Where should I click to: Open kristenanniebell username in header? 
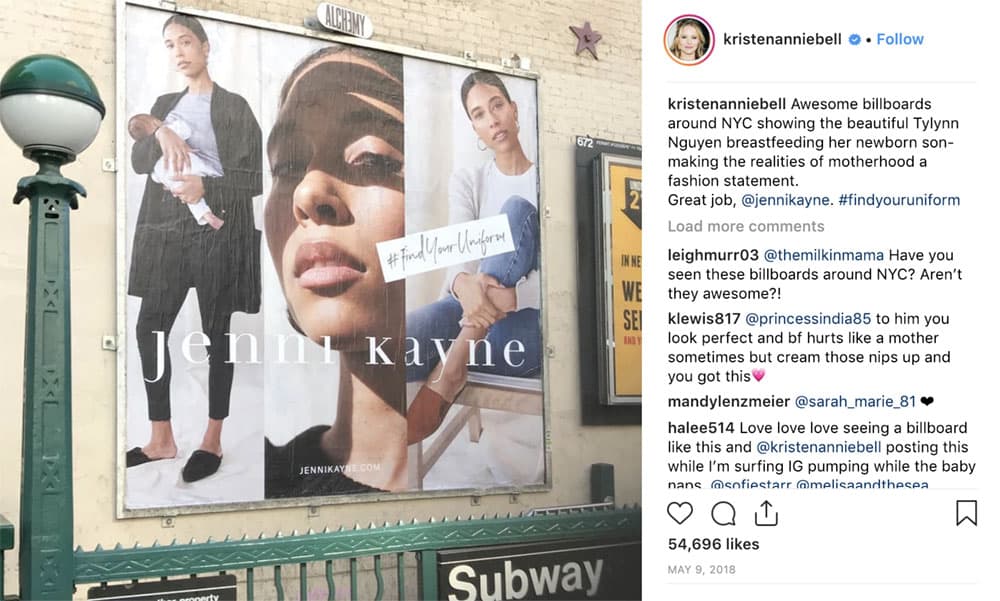(x=783, y=40)
